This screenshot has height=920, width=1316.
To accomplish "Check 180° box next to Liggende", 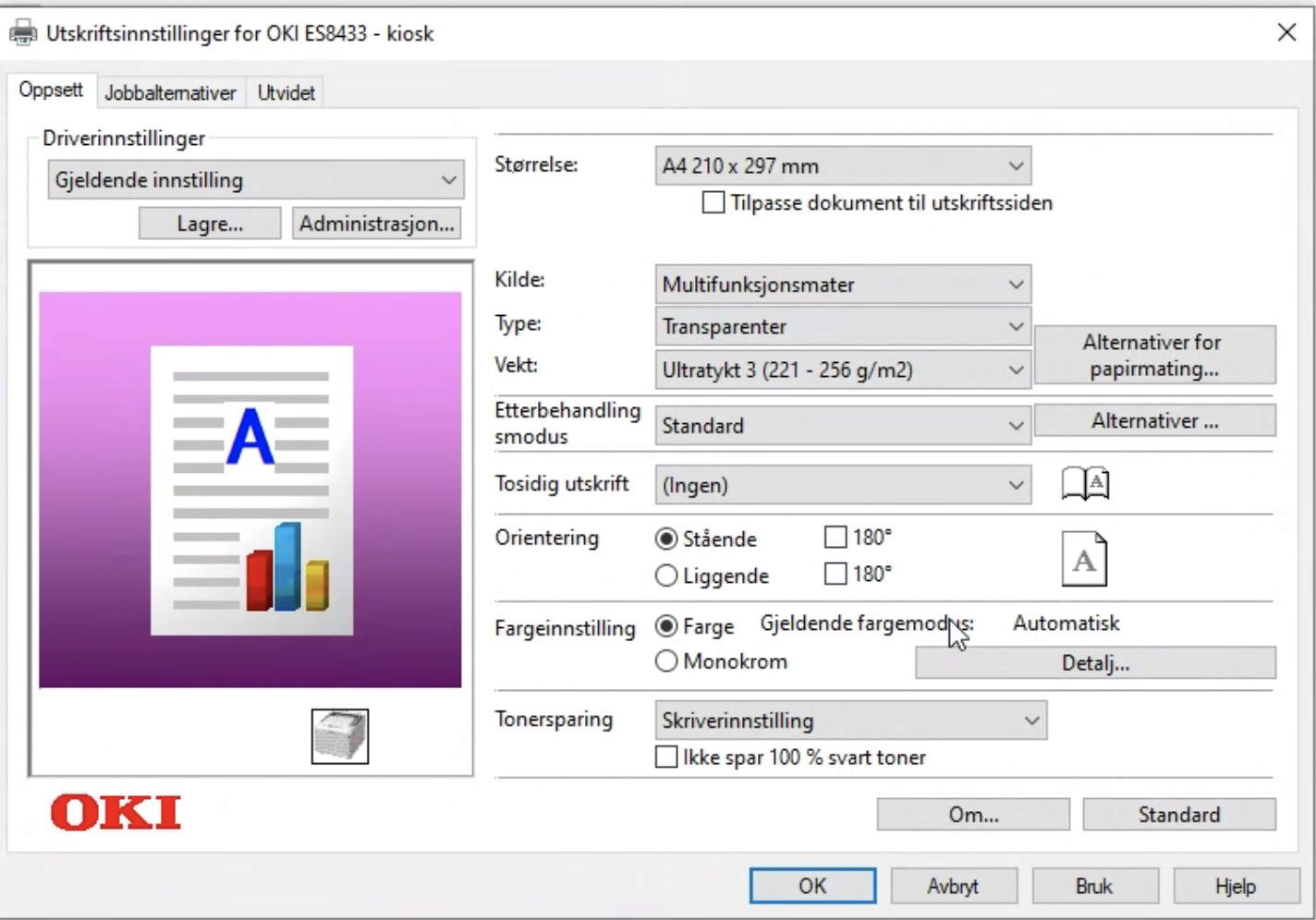I will point(835,574).
